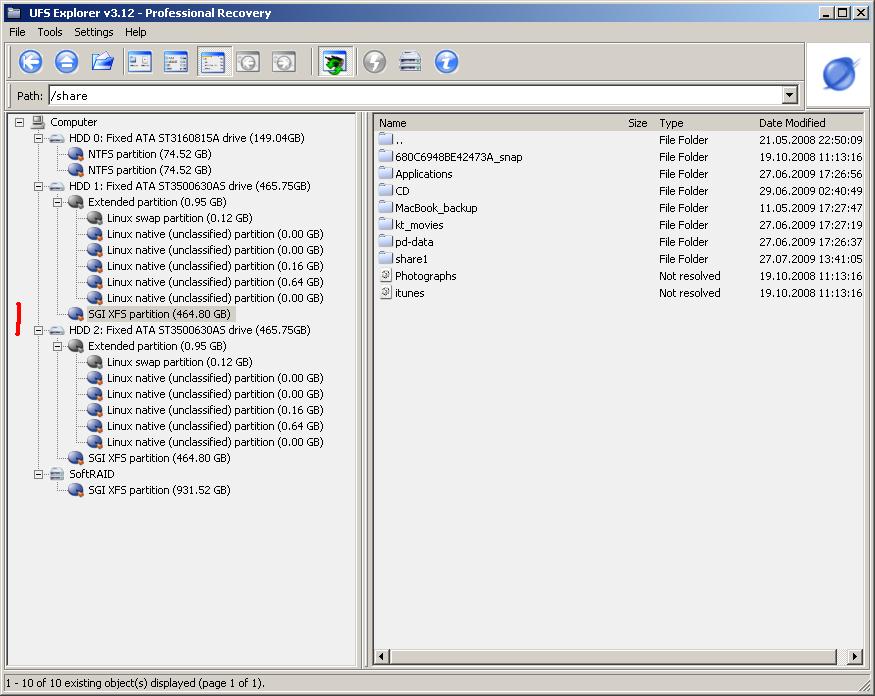This screenshot has height=696, width=875.
Task: Select the third view-mode toolbar icon
Action: coord(213,62)
